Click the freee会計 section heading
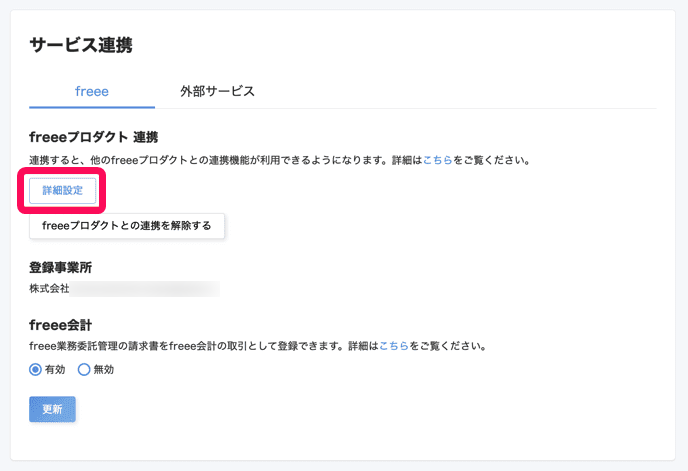Screen dimensions: 688x471 [61, 325]
